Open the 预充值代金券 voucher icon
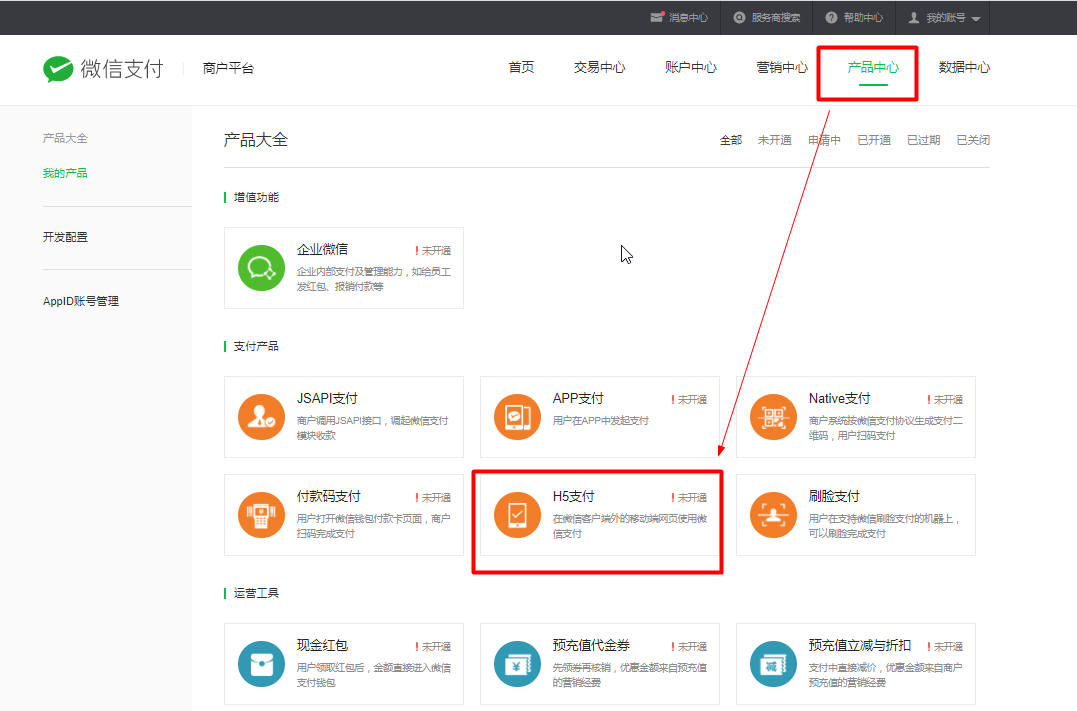Viewport: 1077px width, 711px height. tap(517, 664)
